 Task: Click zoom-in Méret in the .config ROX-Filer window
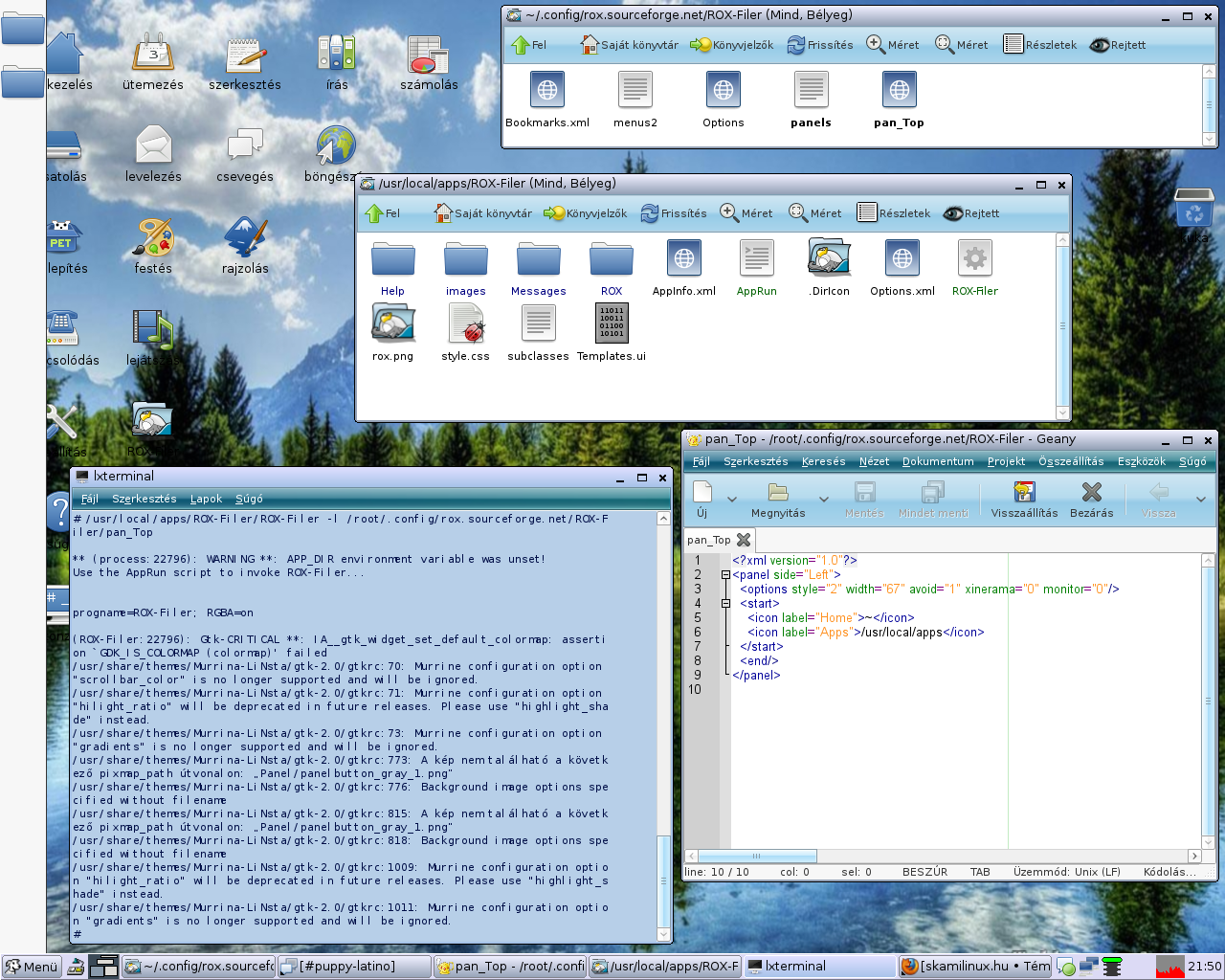pos(892,45)
